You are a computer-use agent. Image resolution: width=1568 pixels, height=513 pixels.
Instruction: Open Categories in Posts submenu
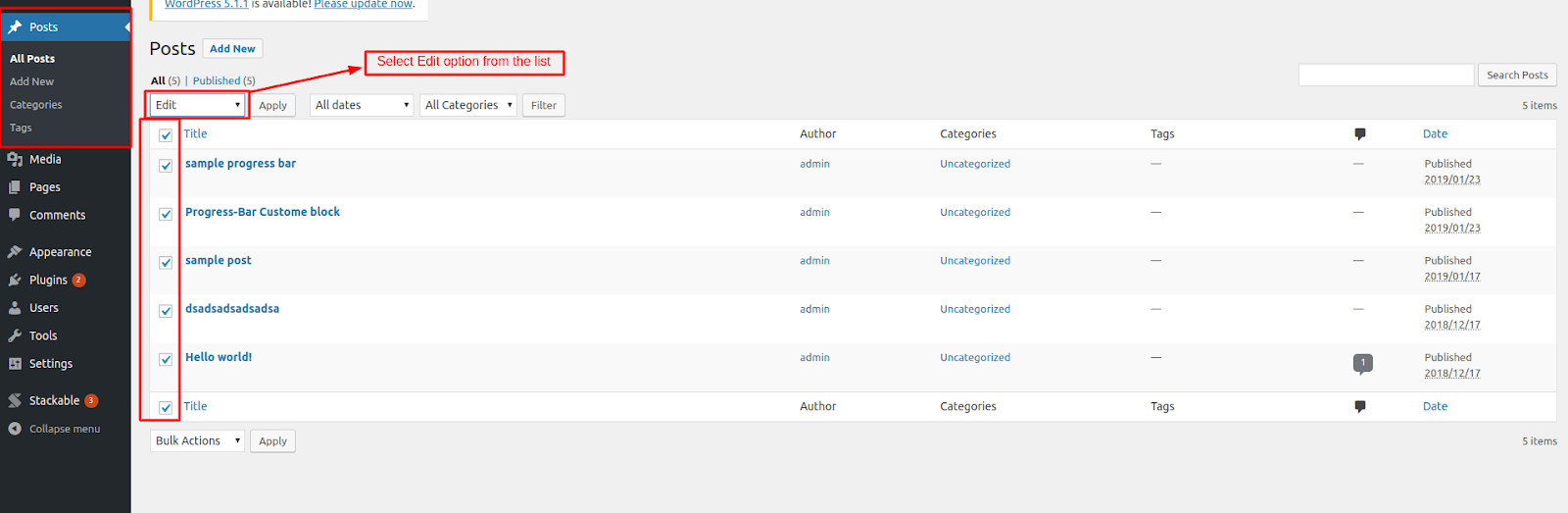pos(36,105)
